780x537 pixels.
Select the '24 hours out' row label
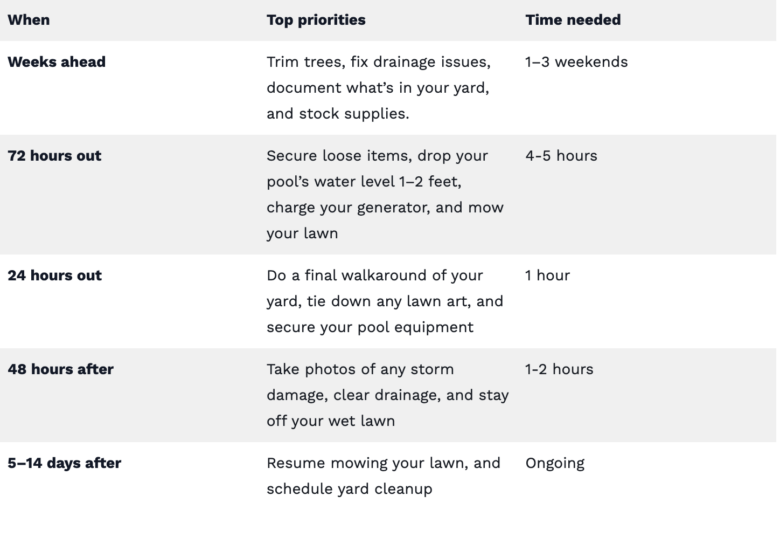55,275
